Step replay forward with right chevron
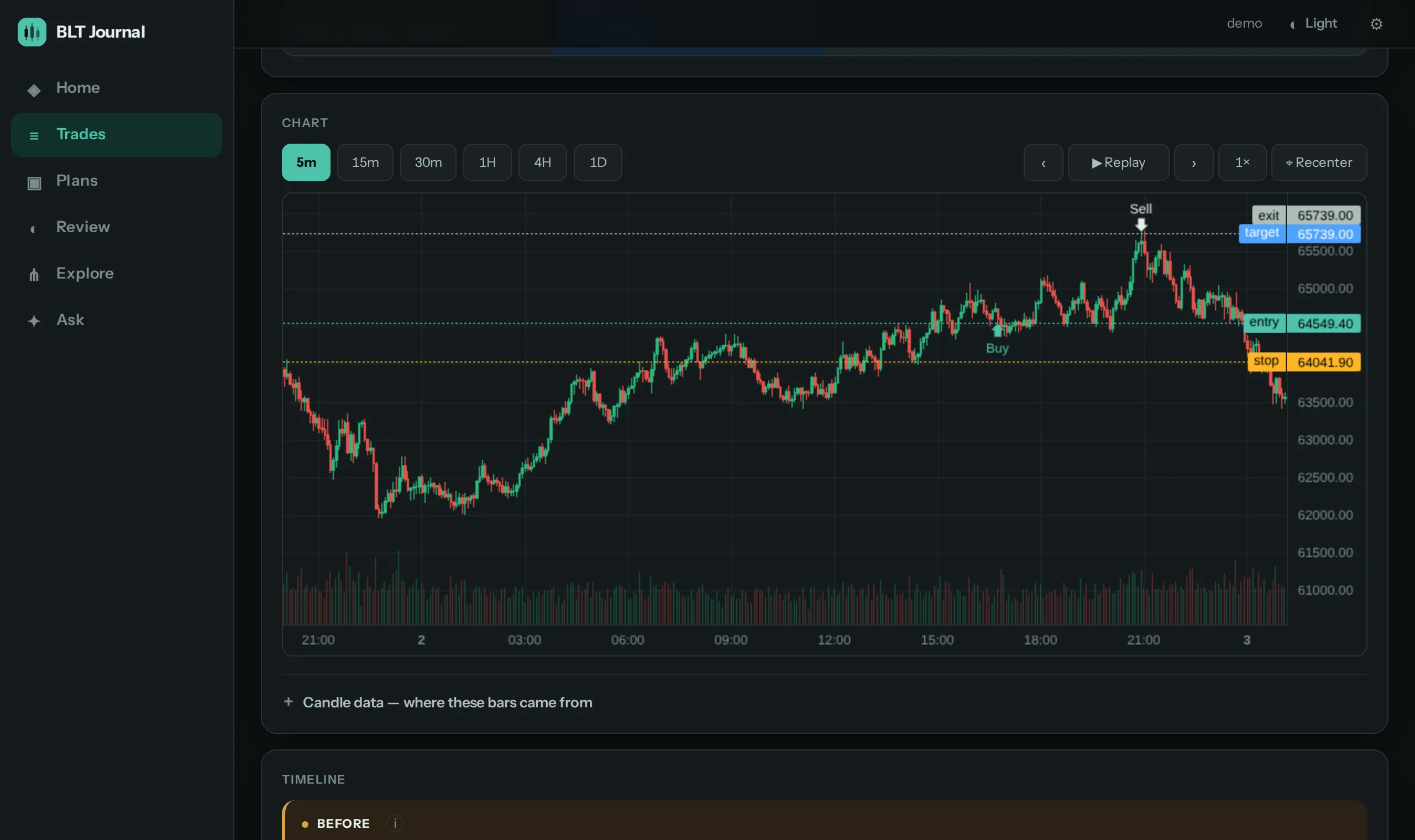1415x840 pixels. click(1194, 162)
